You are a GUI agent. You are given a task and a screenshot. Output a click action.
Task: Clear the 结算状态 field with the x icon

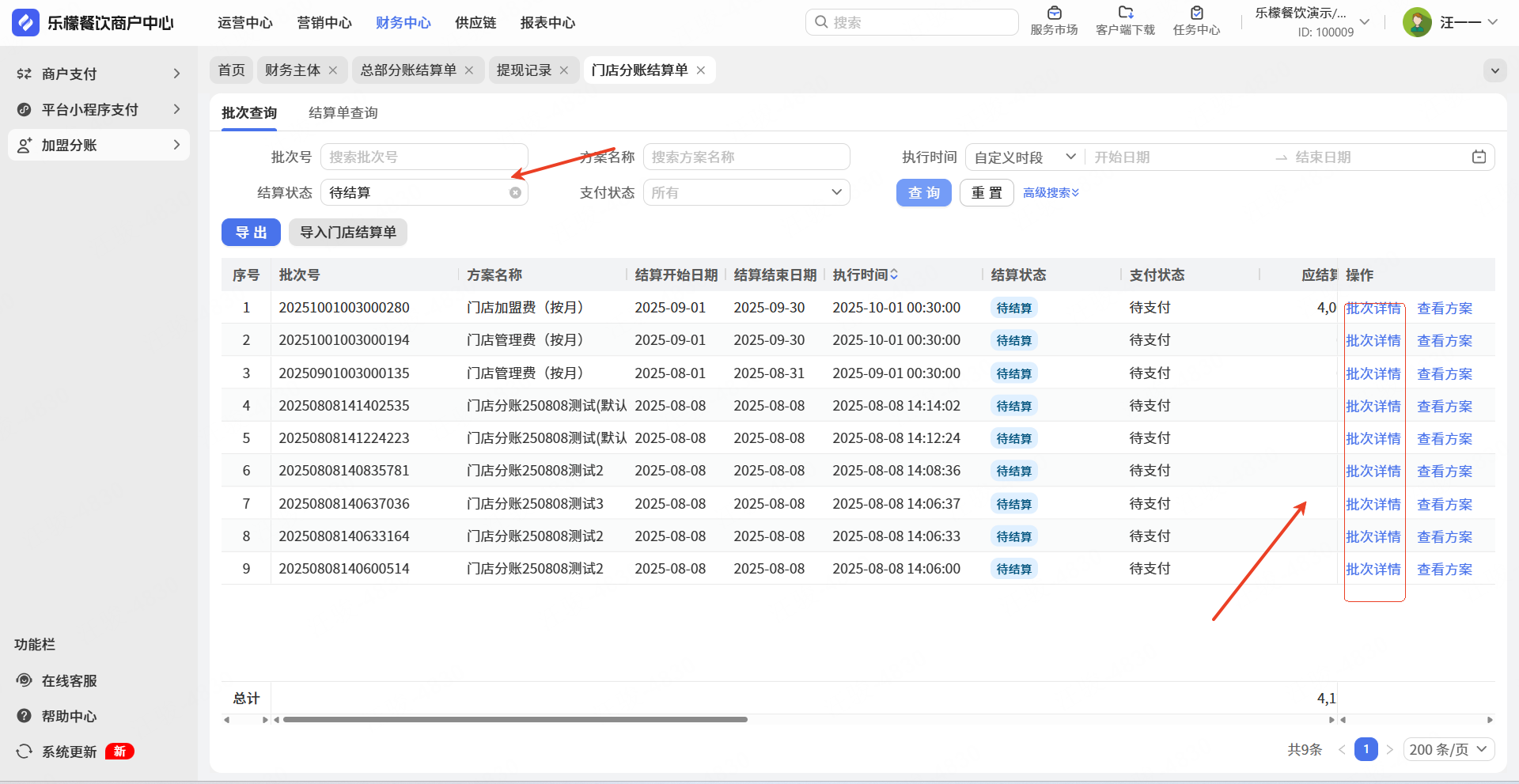pos(515,193)
